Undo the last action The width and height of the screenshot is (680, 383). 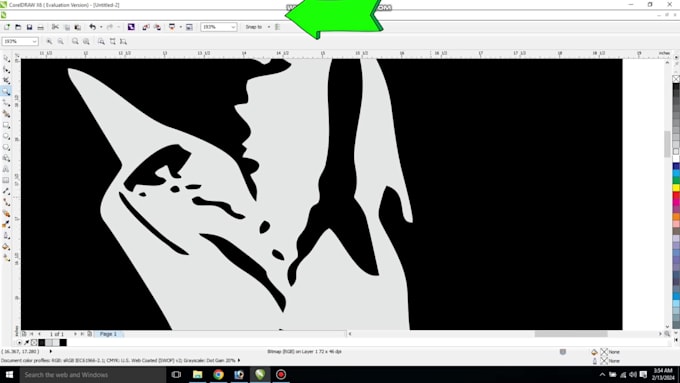[92, 27]
